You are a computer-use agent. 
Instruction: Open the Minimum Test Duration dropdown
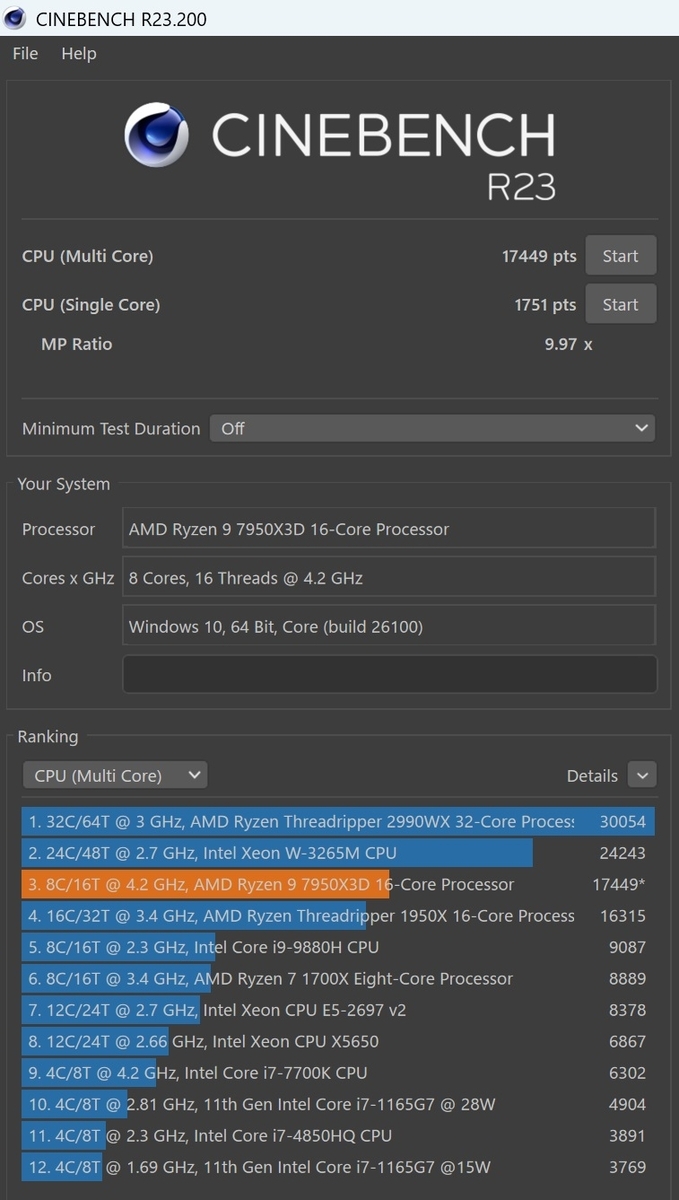432,428
